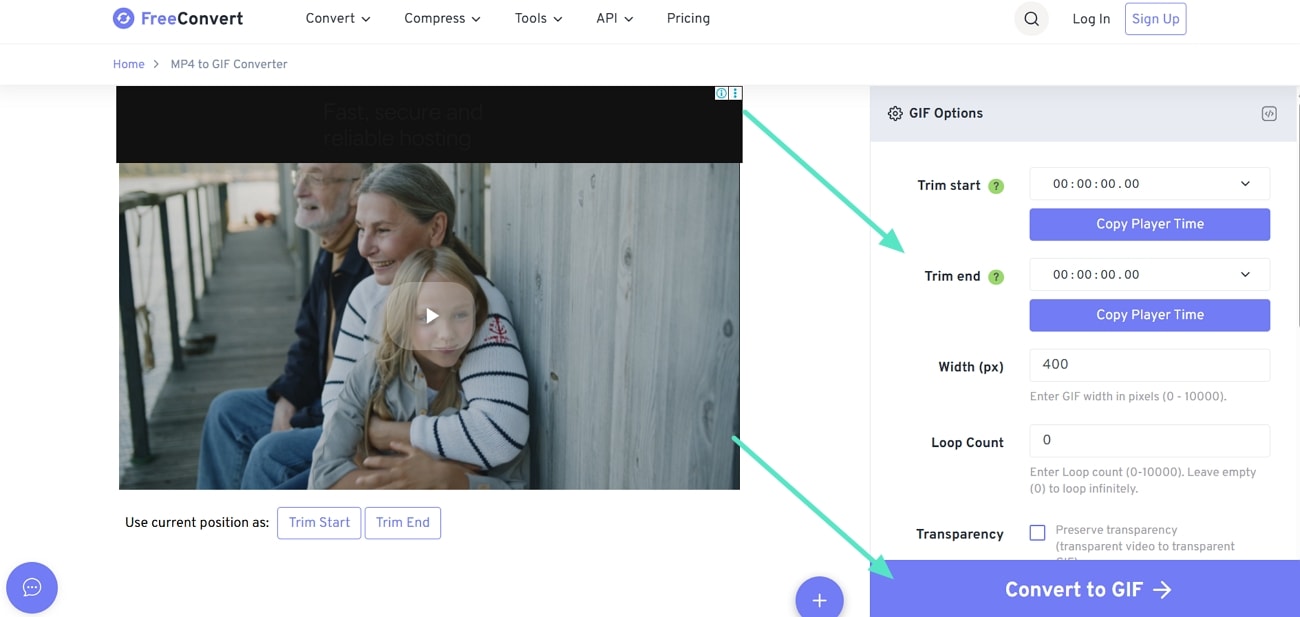Open the search icon in the header
Screen dimensions: 1300x617
pos(1031,19)
